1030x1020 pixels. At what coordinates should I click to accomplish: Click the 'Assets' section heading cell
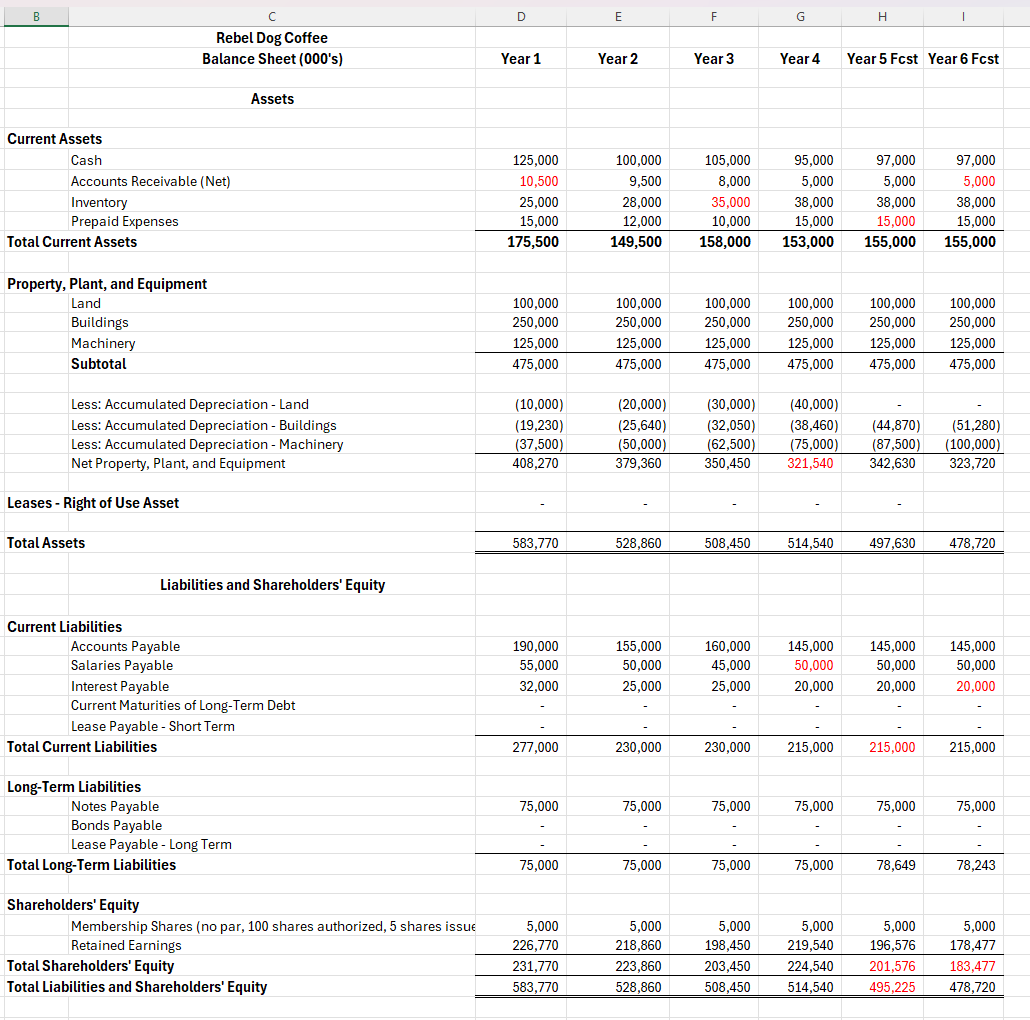pyautogui.click(x=272, y=99)
